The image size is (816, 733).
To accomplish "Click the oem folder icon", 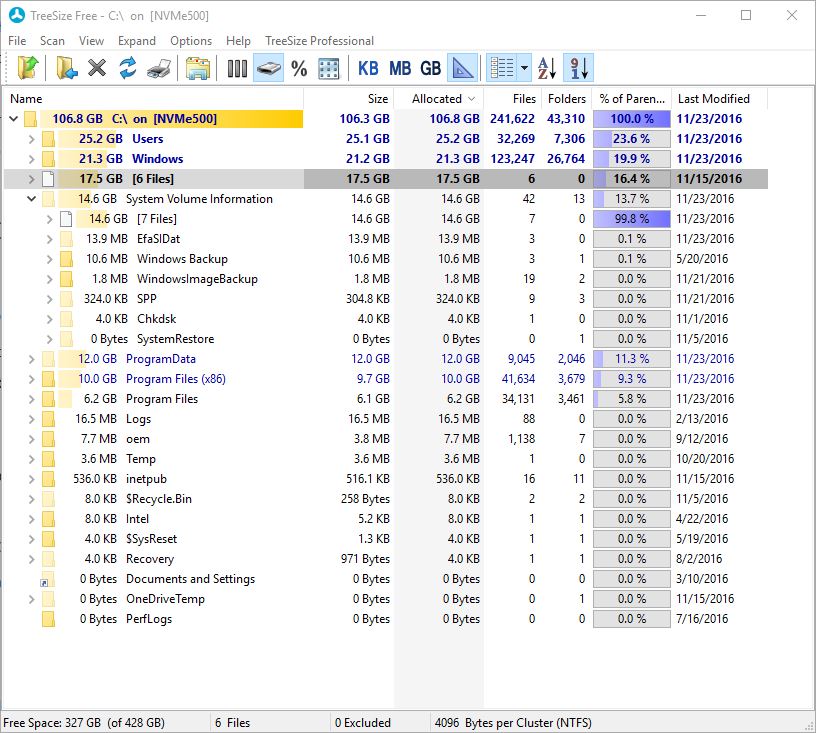I will tap(48, 439).
